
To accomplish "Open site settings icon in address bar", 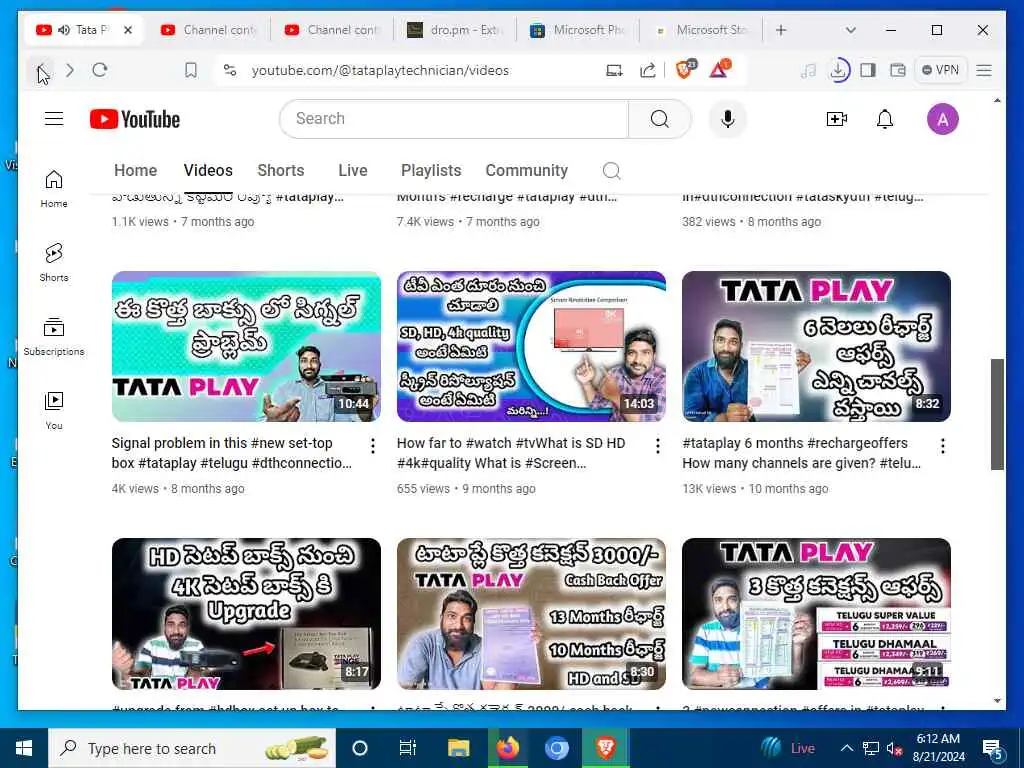I will [230, 70].
